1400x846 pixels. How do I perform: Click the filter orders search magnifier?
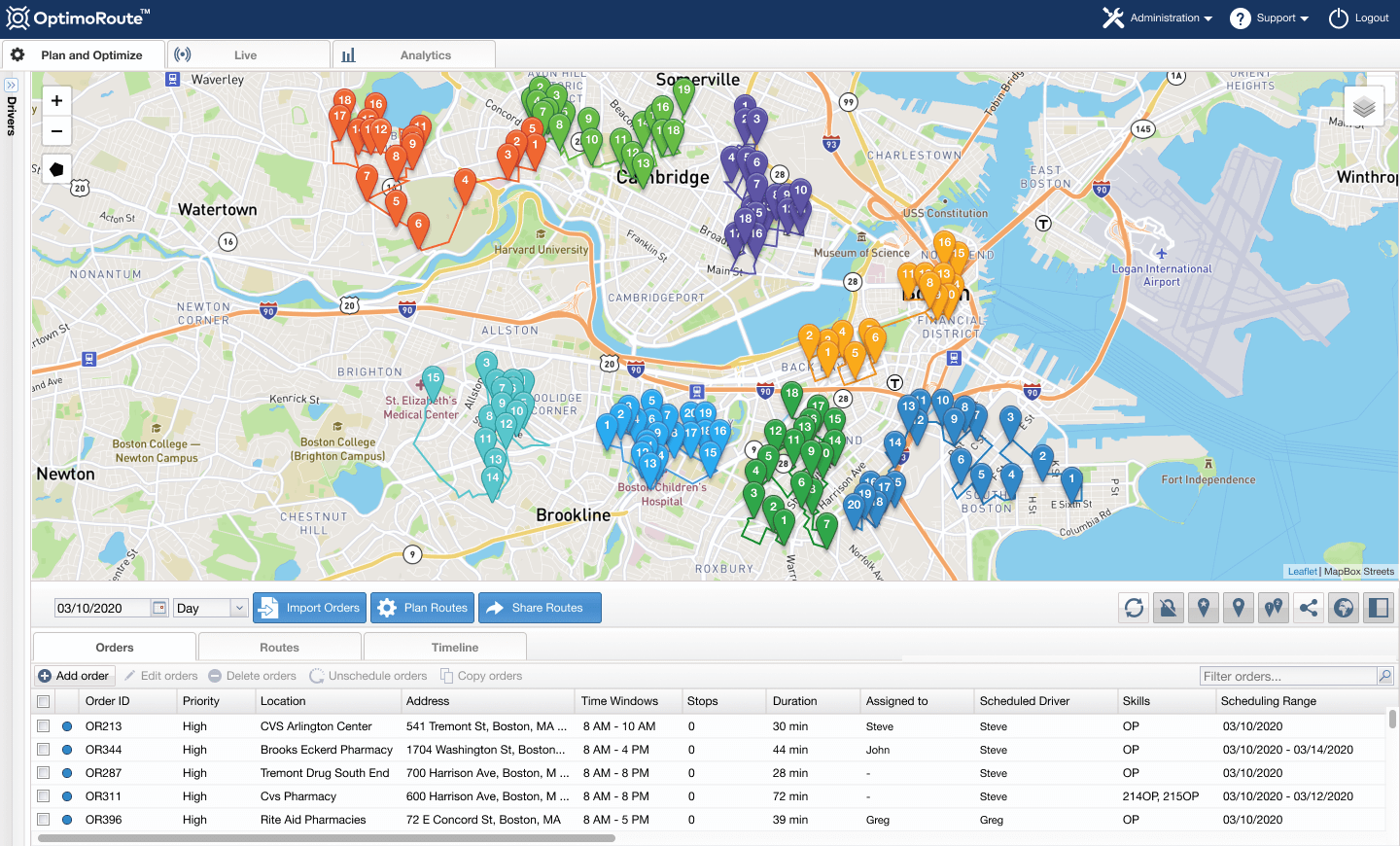pyautogui.click(x=1385, y=676)
